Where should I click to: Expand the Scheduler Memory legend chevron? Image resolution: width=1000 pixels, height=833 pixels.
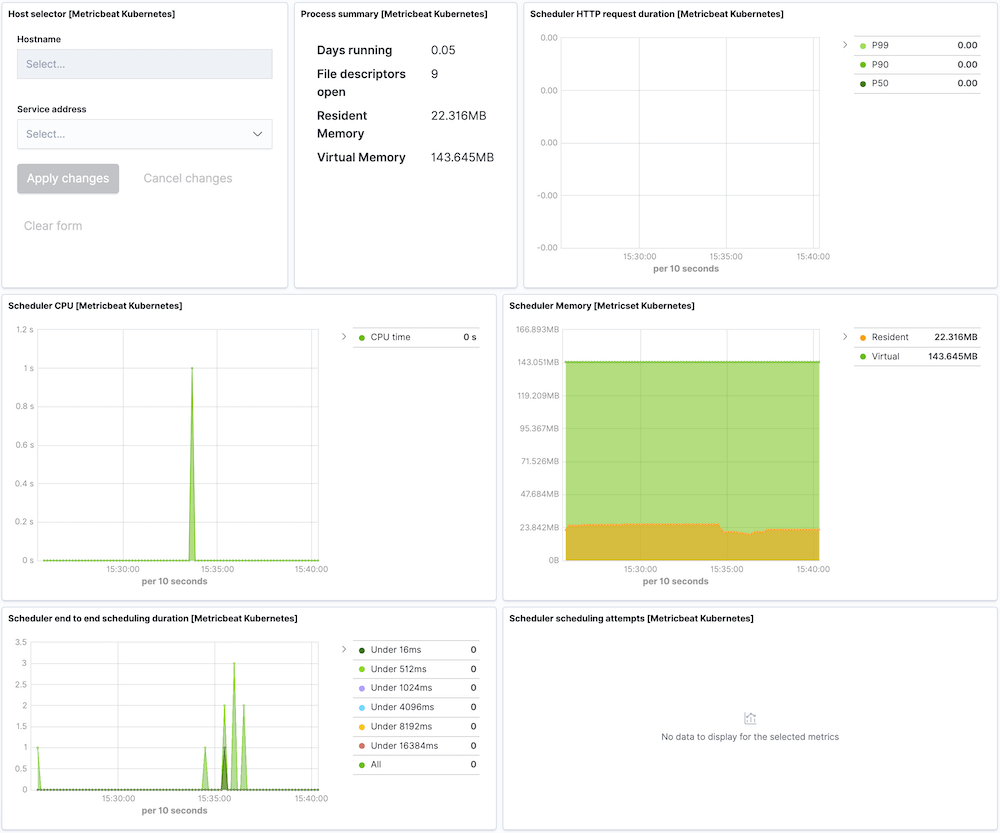844,337
